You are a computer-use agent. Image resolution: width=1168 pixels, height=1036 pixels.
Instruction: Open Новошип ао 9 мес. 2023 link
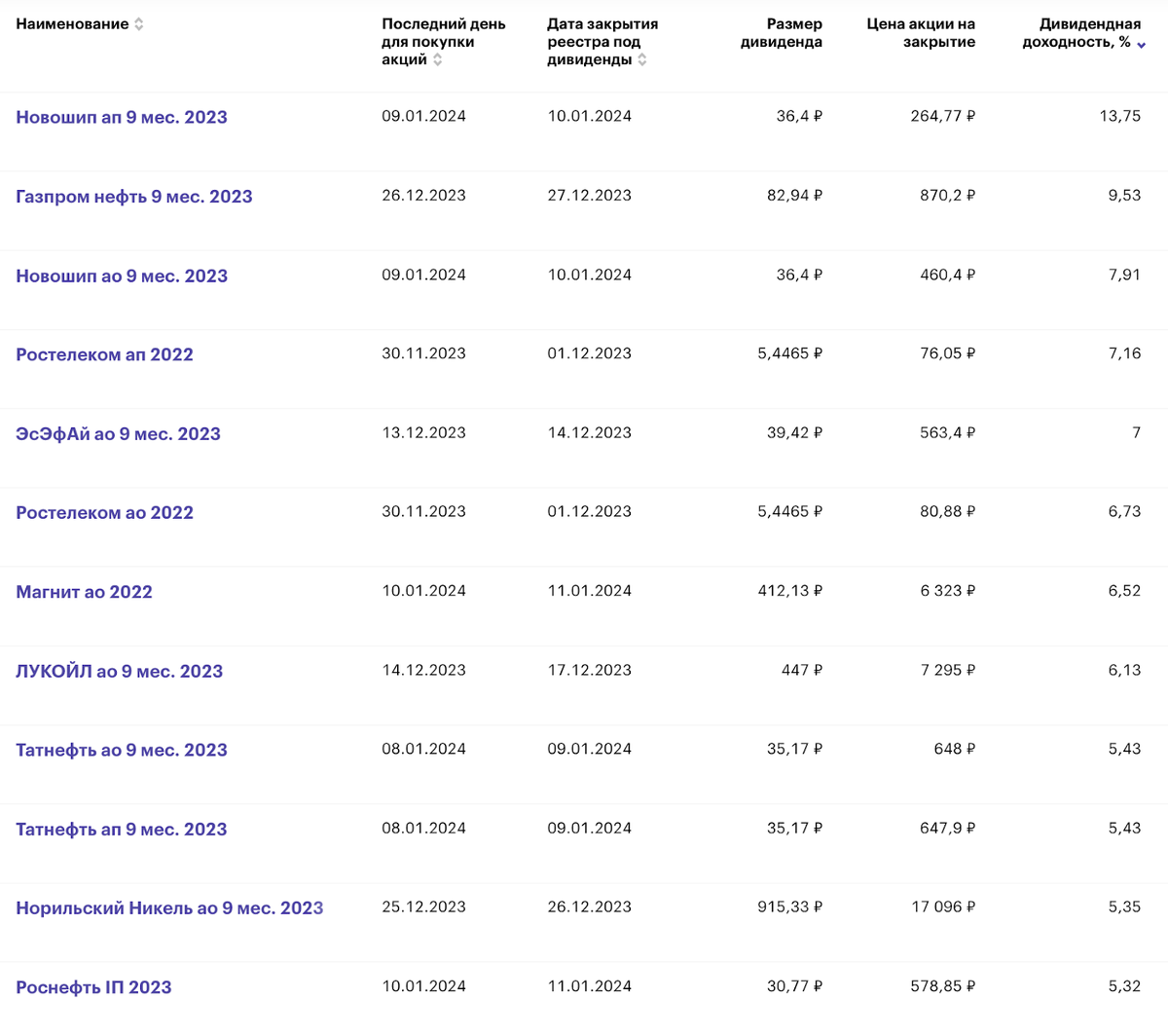[x=122, y=276]
